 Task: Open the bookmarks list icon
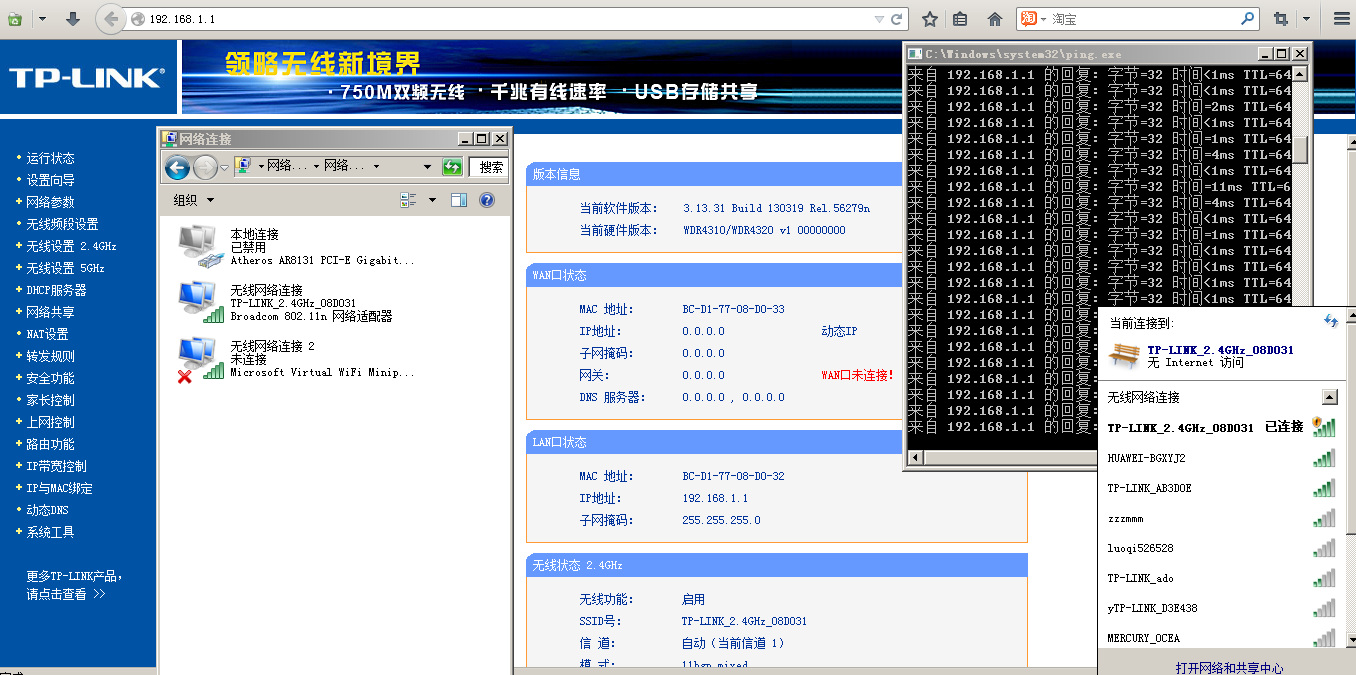[960, 19]
